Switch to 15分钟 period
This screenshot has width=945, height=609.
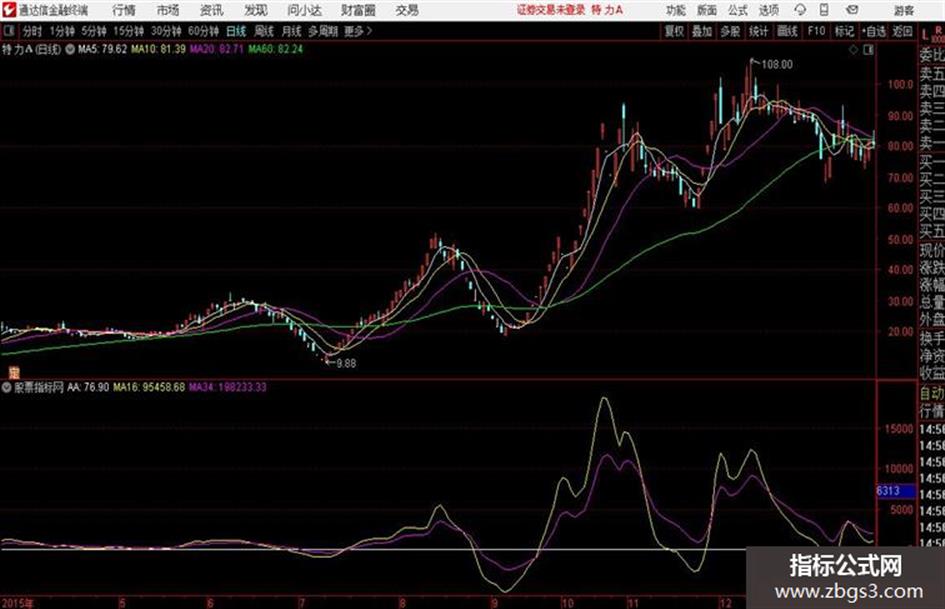129,31
